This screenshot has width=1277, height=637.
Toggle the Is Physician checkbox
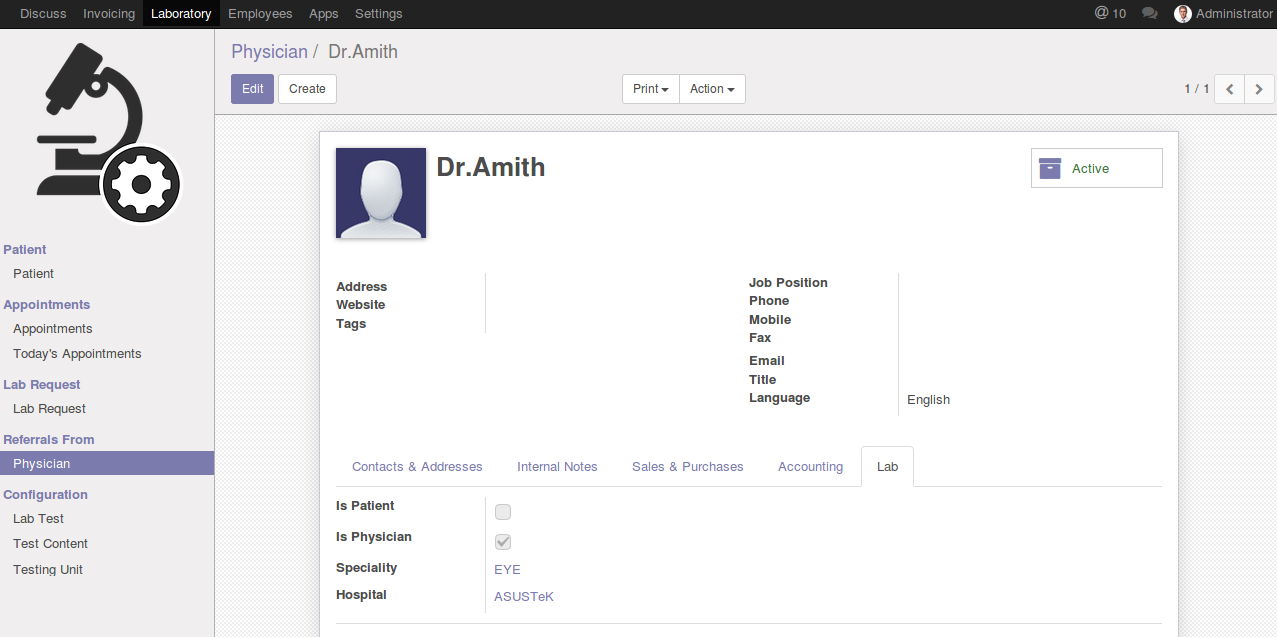point(503,542)
